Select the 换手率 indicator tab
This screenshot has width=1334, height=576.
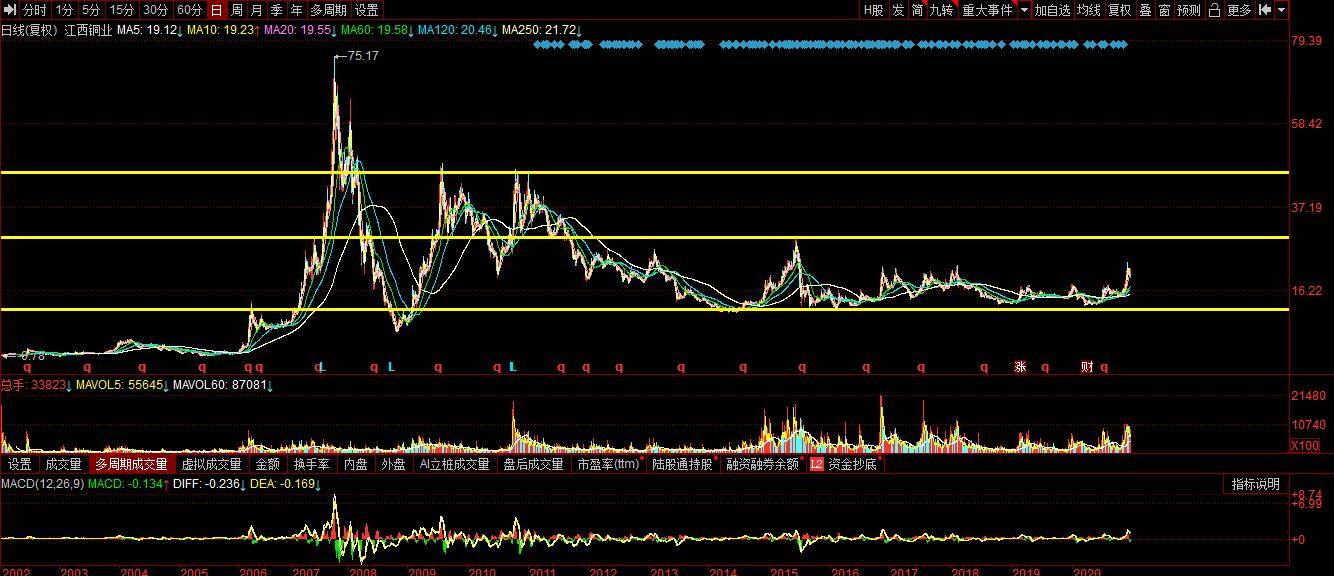[312, 464]
